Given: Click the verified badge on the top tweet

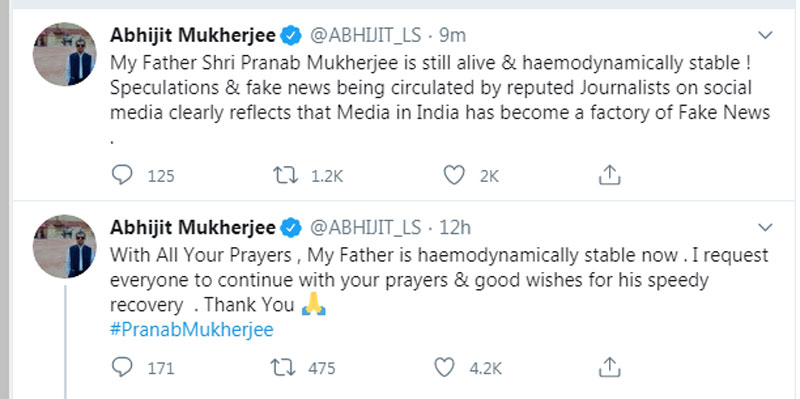Looking at the screenshot, I should click(x=291, y=36).
